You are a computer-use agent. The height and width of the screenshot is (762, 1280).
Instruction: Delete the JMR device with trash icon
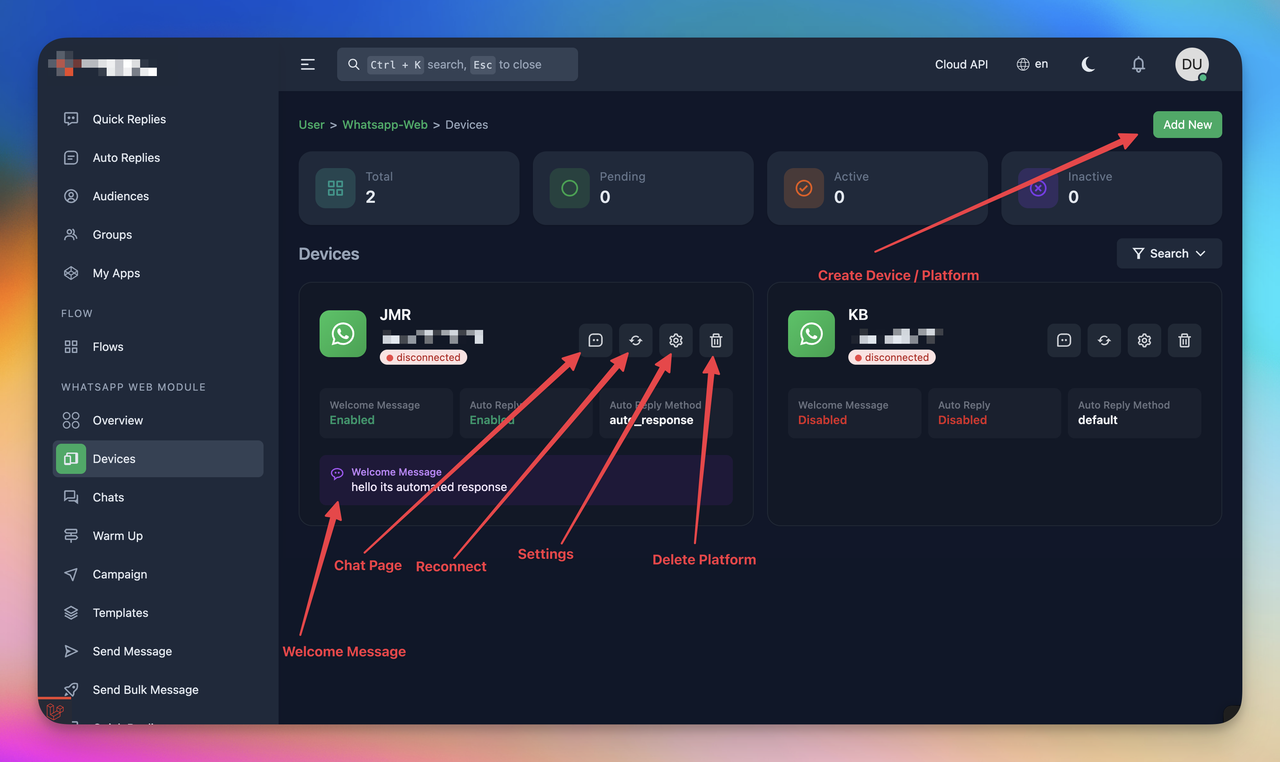coord(716,340)
